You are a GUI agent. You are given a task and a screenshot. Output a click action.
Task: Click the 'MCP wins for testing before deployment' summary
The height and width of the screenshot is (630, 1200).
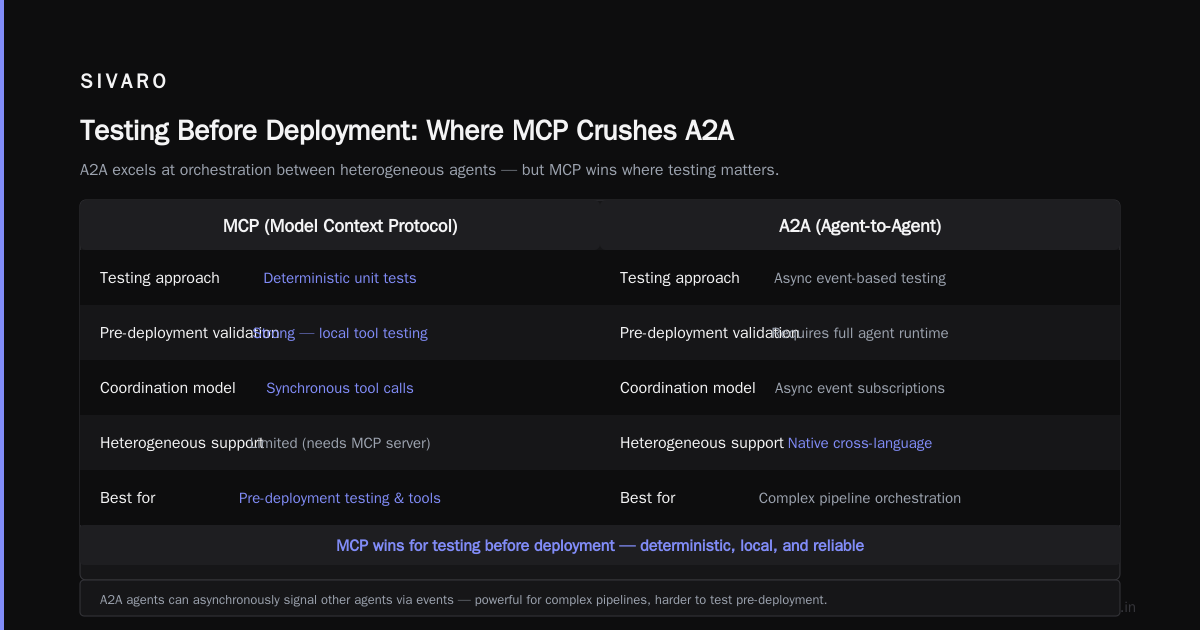[600, 546]
